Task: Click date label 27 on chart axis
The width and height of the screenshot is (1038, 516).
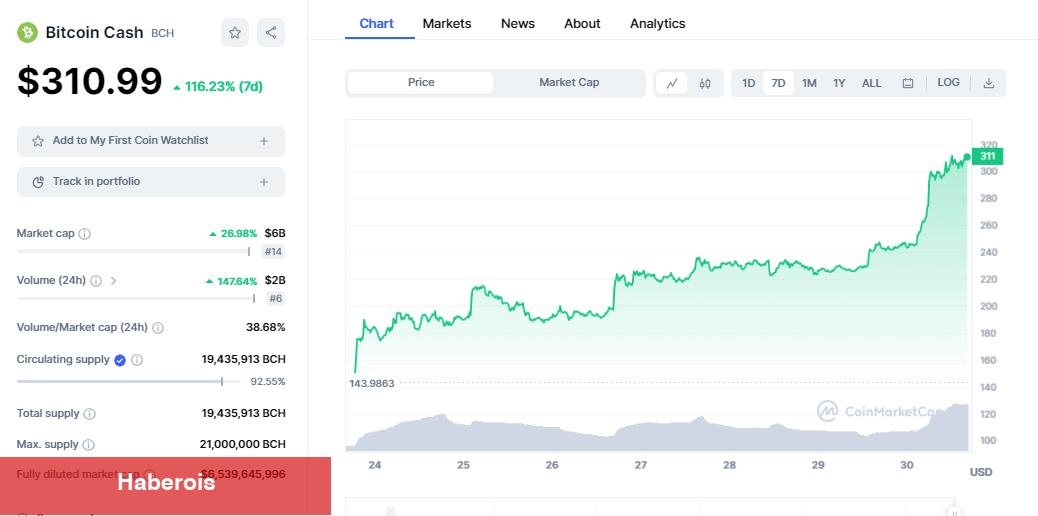Action: click(x=640, y=465)
